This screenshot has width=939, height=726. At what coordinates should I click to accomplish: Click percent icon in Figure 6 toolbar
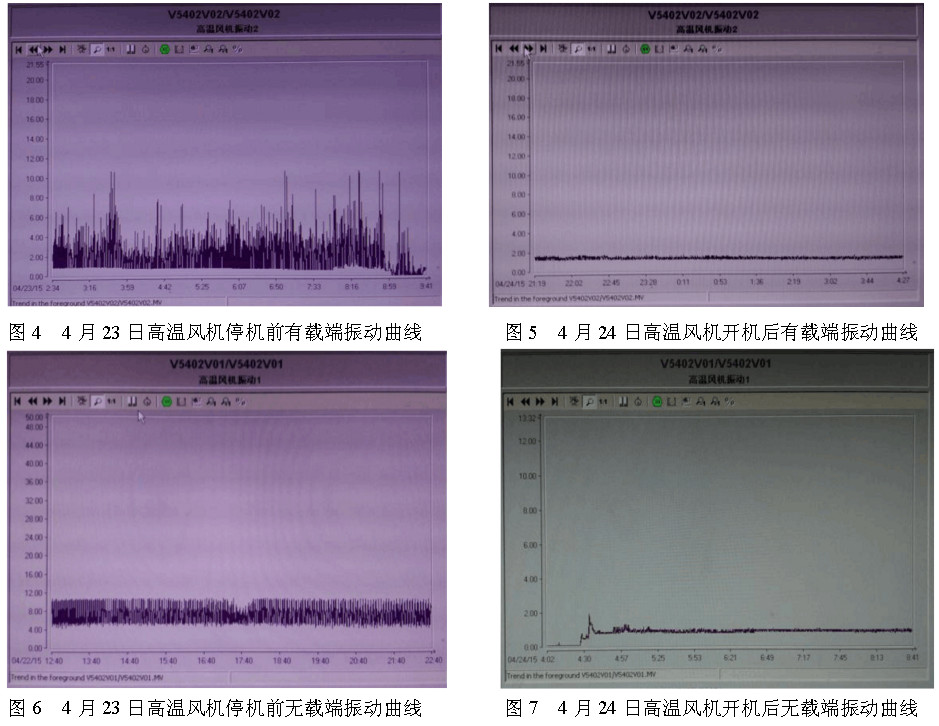[240, 401]
